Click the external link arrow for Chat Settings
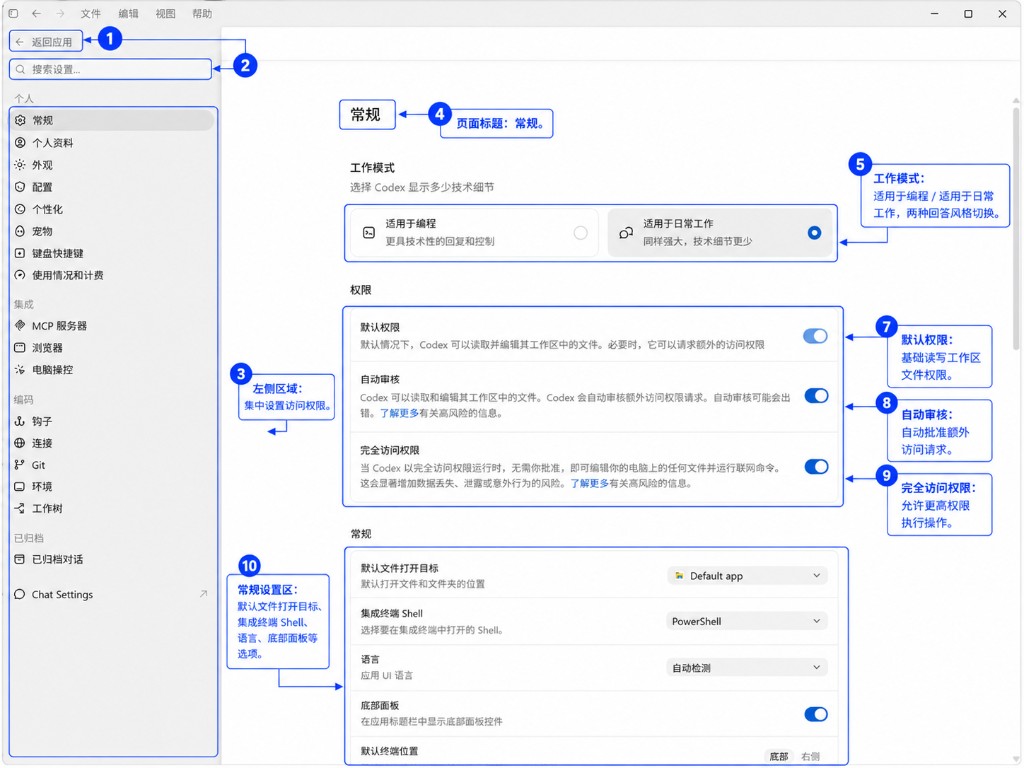The height and width of the screenshot is (768, 1024). coord(203,594)
